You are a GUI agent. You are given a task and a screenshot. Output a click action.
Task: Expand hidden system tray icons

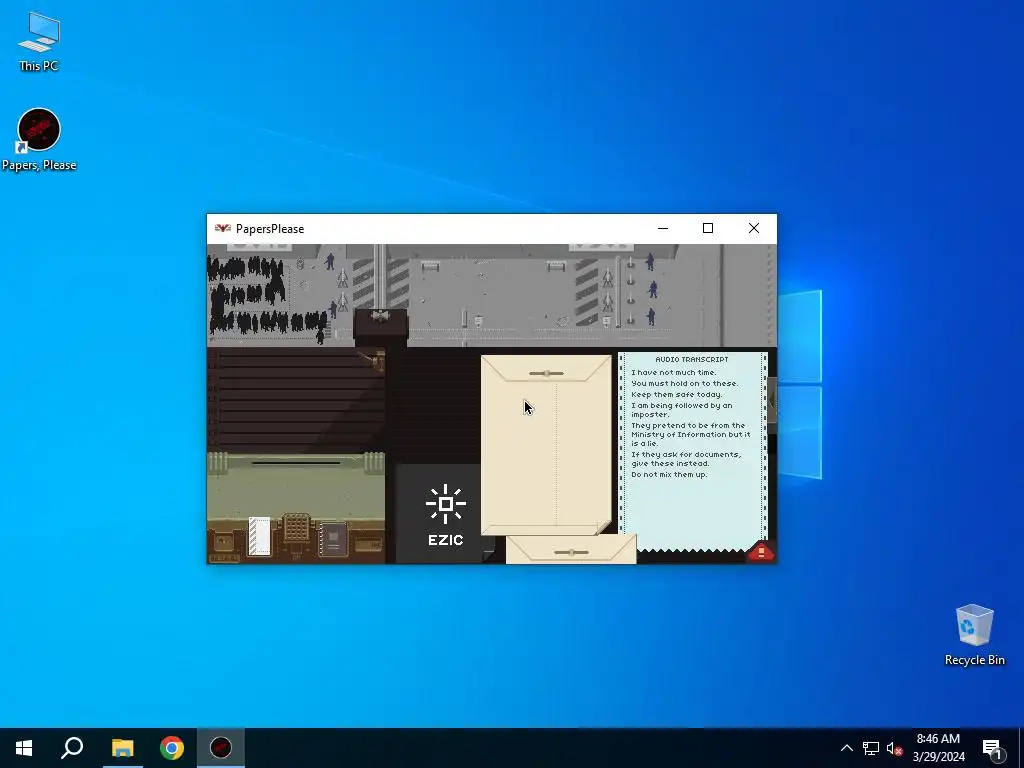846,748
